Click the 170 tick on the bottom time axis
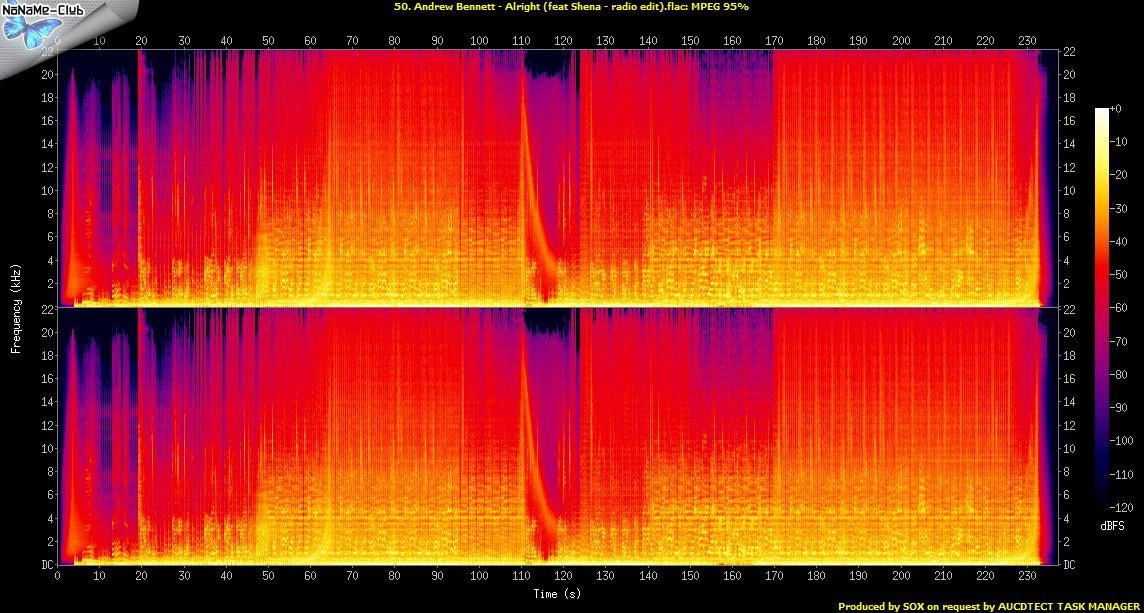This screenshot has height=613, width=1144. point(774,577)
